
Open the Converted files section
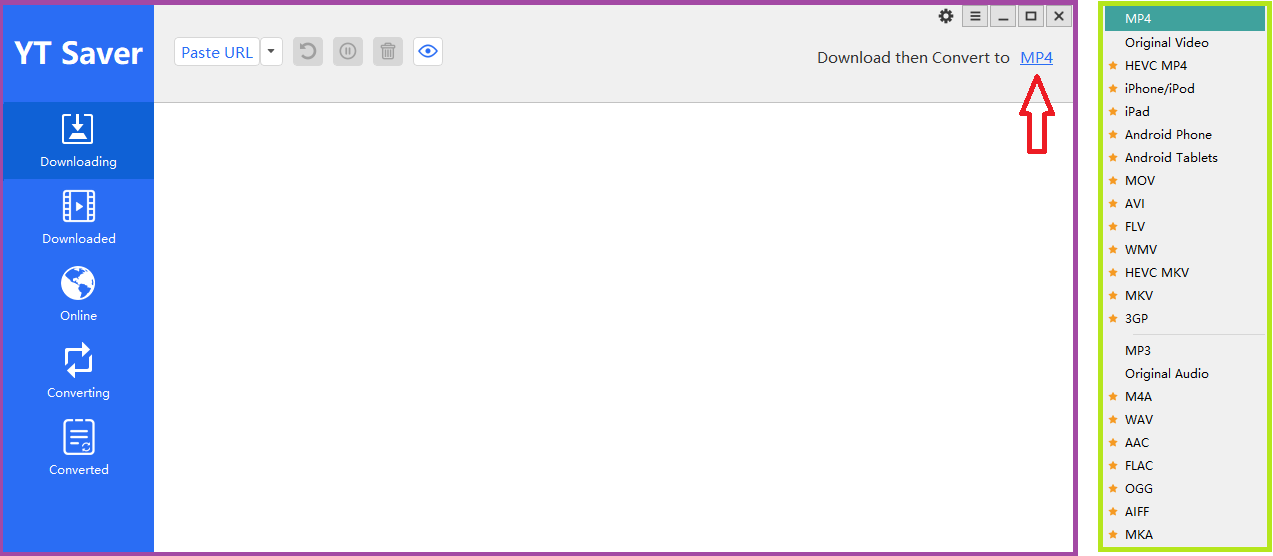click(x=78, y=449)
